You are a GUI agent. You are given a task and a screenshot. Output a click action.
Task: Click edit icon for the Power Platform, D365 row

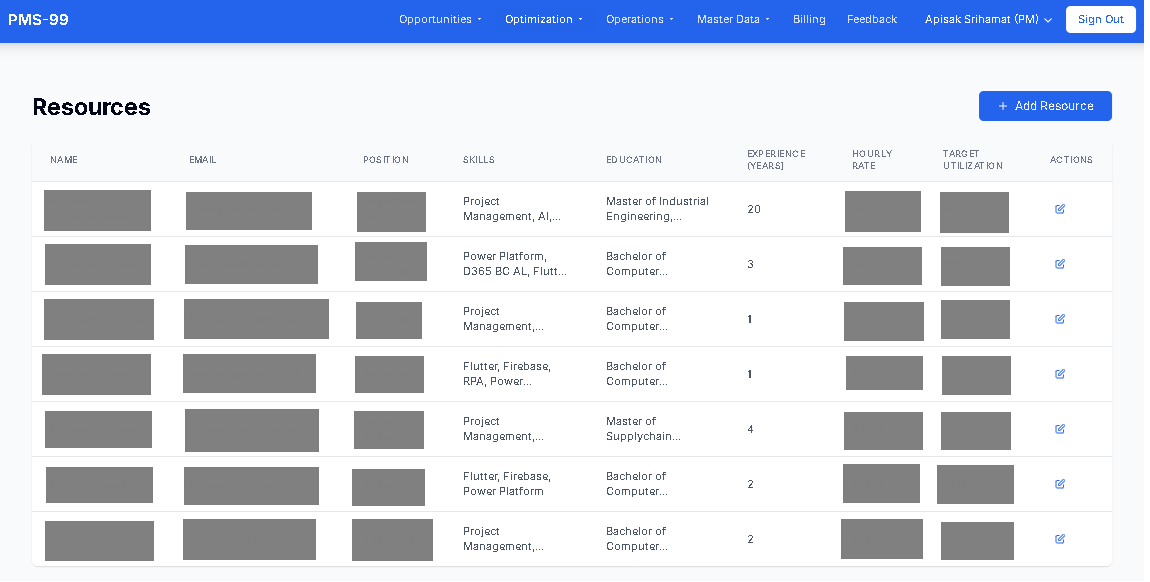[1060, 264]
